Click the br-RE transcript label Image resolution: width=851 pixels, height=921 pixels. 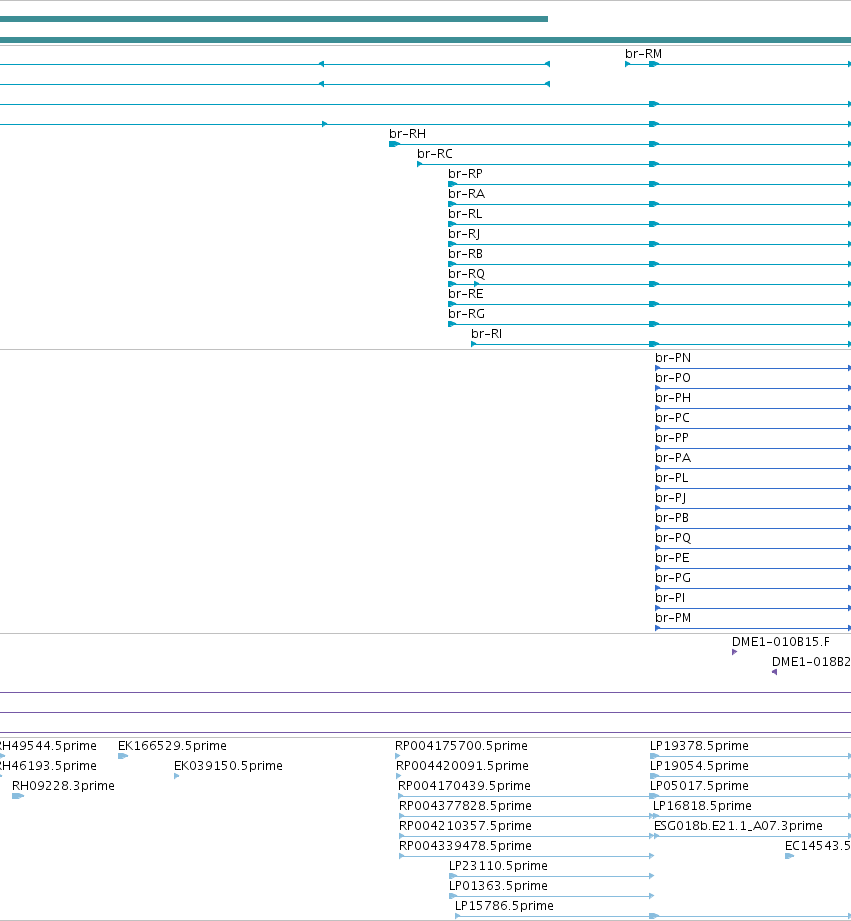tap(465, 294)
